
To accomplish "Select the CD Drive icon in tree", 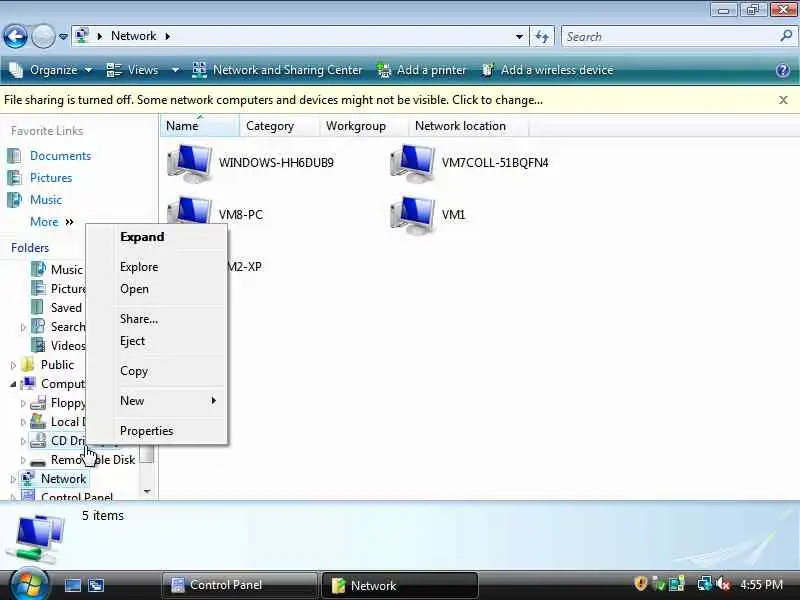I will [x=38, y=440].
